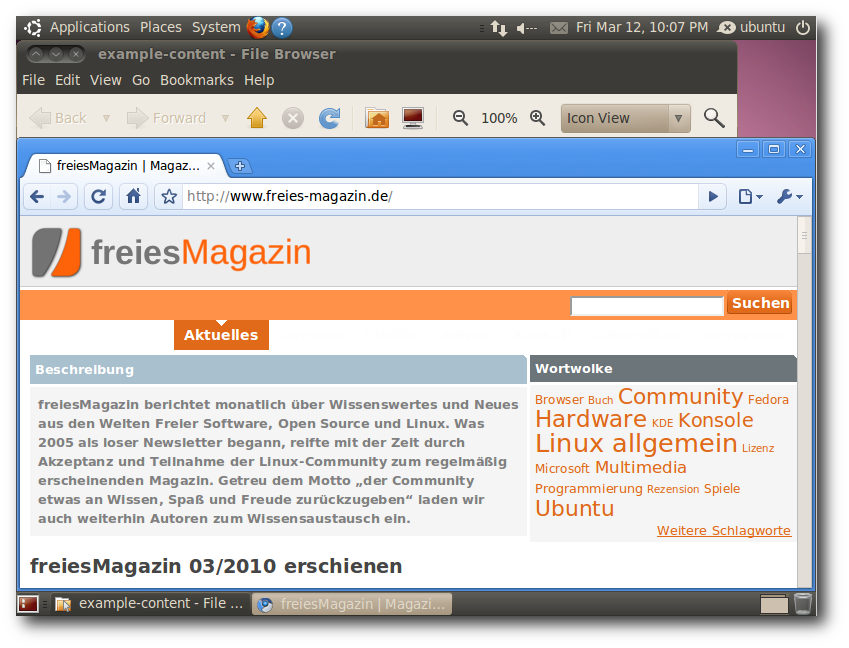Image resolution: width=849 pixels, height=648 pixels.
Task: Open the Fedora tag in Wortwolke
Action: (x=768, y=400)
